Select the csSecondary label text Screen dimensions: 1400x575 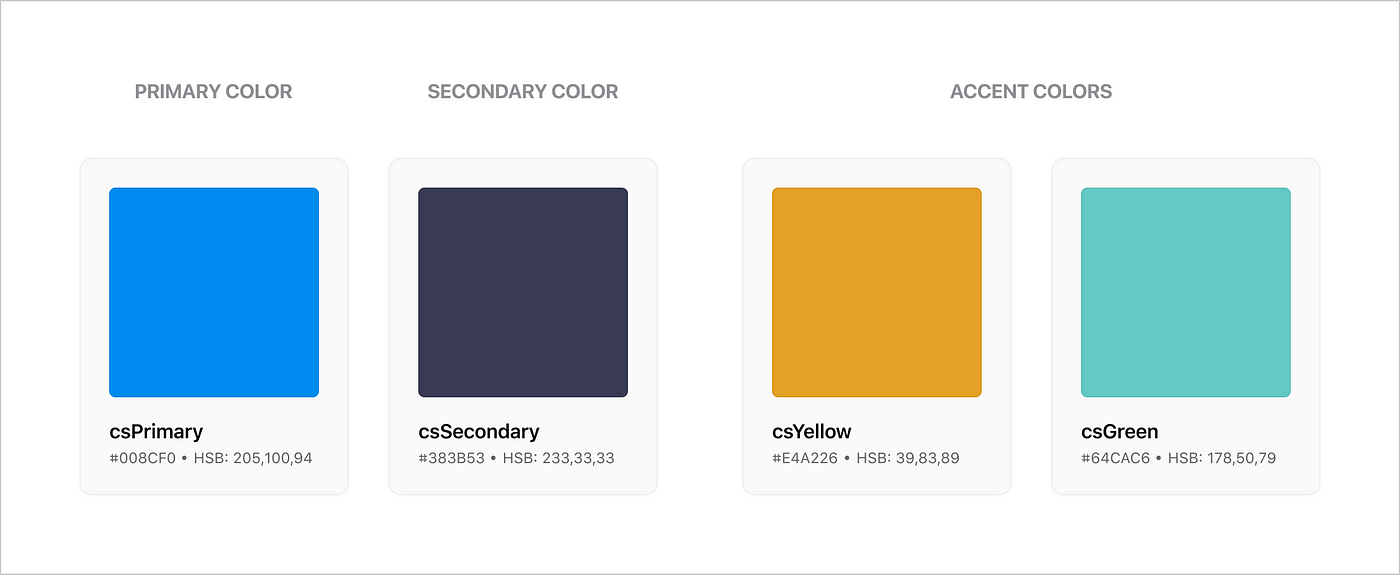point(479,432)
